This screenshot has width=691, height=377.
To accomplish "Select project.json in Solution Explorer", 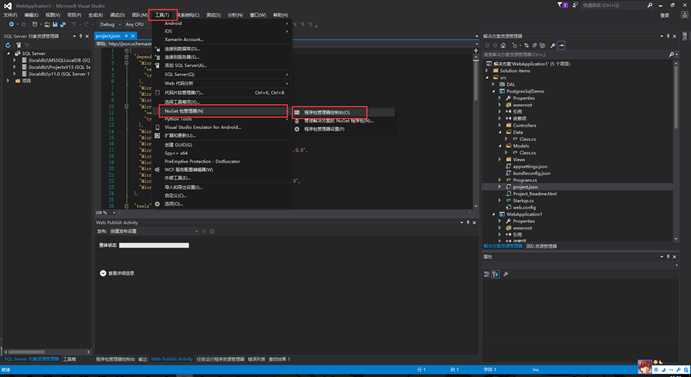I will click(x=525, y=187).
